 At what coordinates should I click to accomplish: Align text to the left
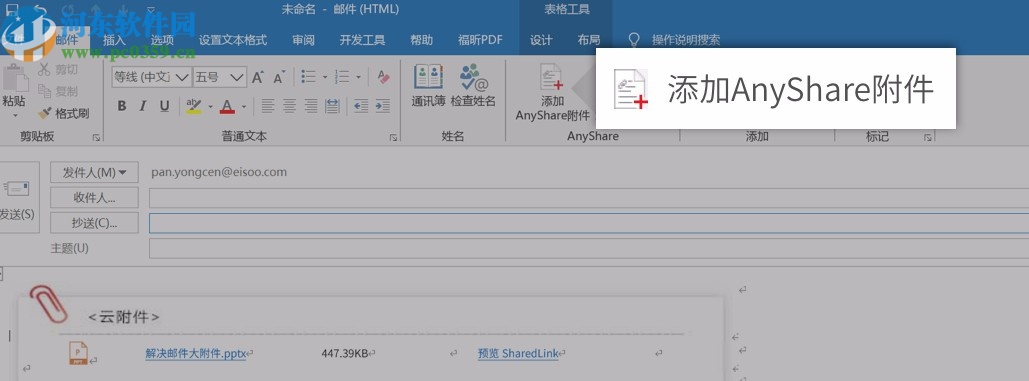[x=268, y=106]
